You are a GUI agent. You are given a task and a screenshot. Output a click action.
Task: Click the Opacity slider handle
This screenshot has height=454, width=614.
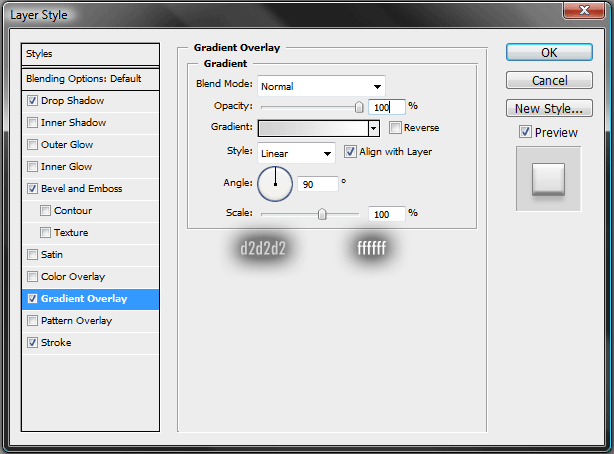(359, 107)
